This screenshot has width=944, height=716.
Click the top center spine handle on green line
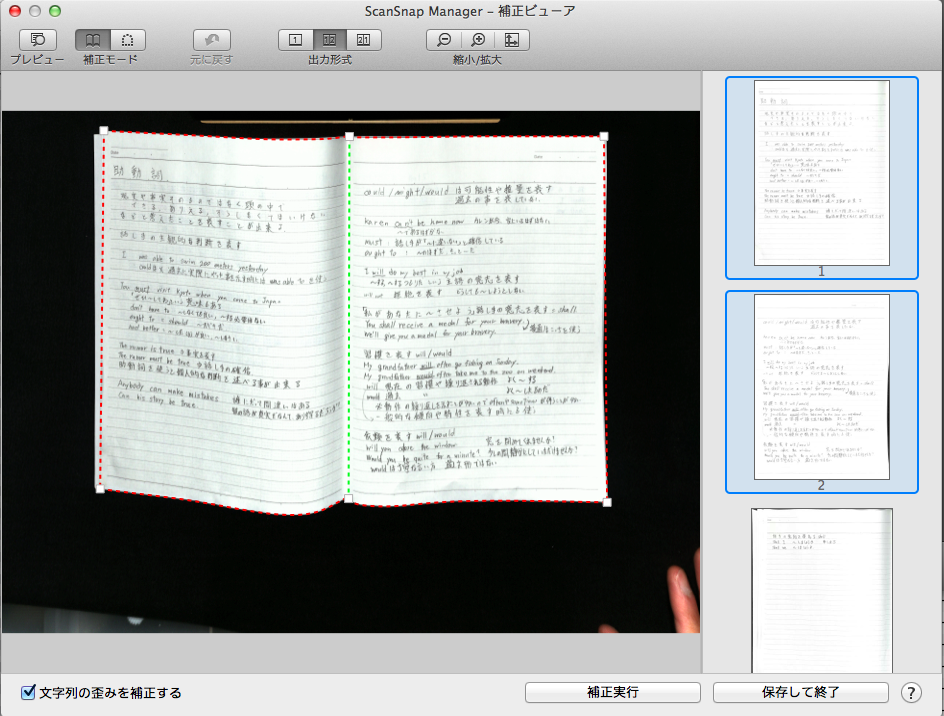click(x=349, y=137)
